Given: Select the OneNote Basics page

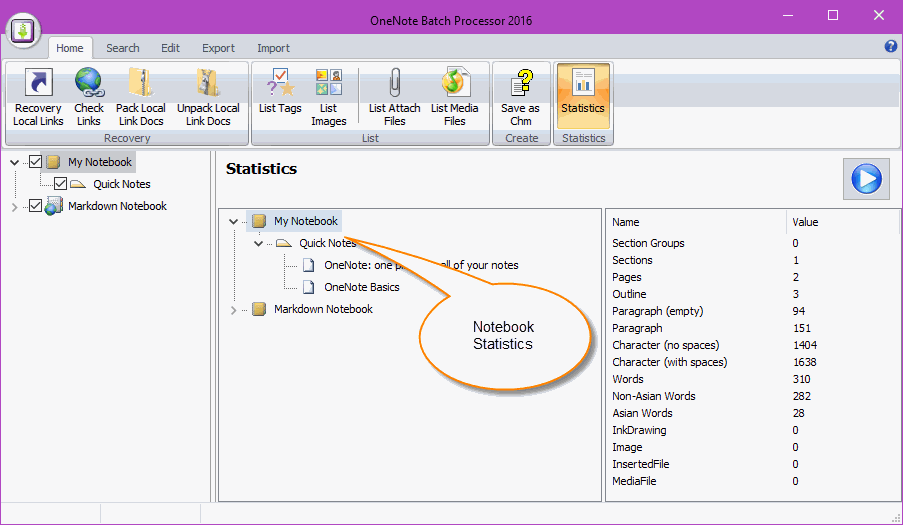Looking at the screenshot, I should pyautogui.click(x=362, y=287).
